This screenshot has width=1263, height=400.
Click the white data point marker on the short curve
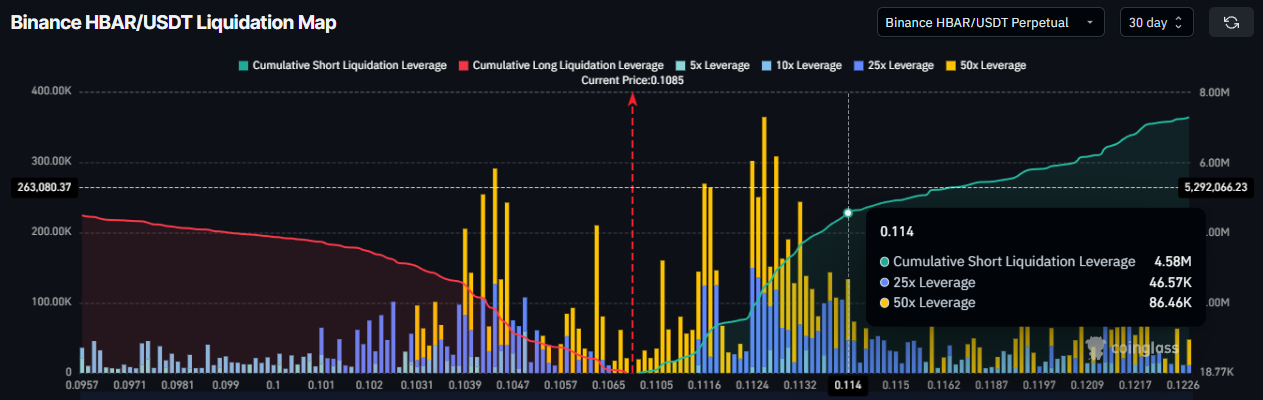[848, 212]
